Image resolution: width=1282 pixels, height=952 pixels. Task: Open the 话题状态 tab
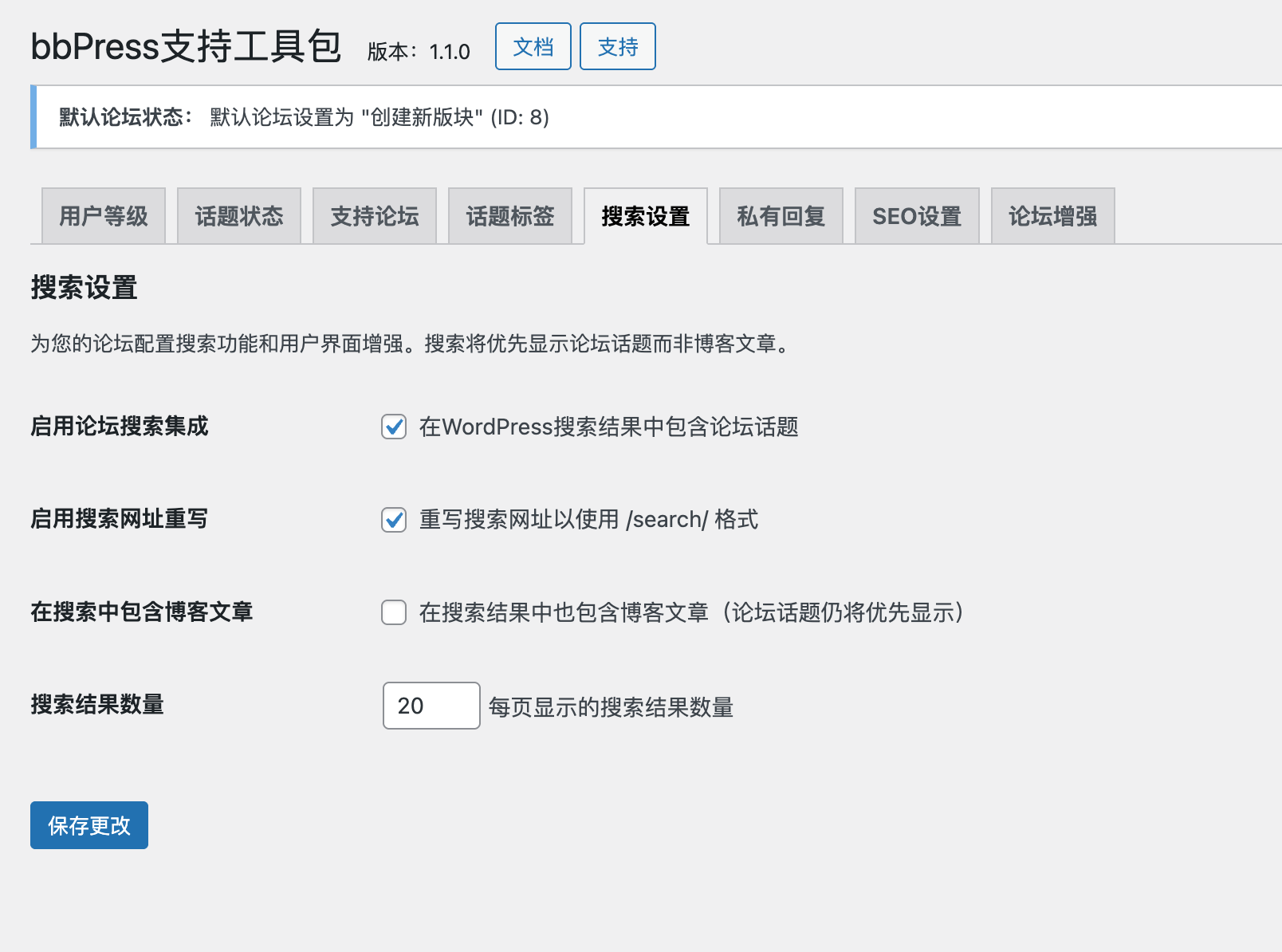(239, 216)
